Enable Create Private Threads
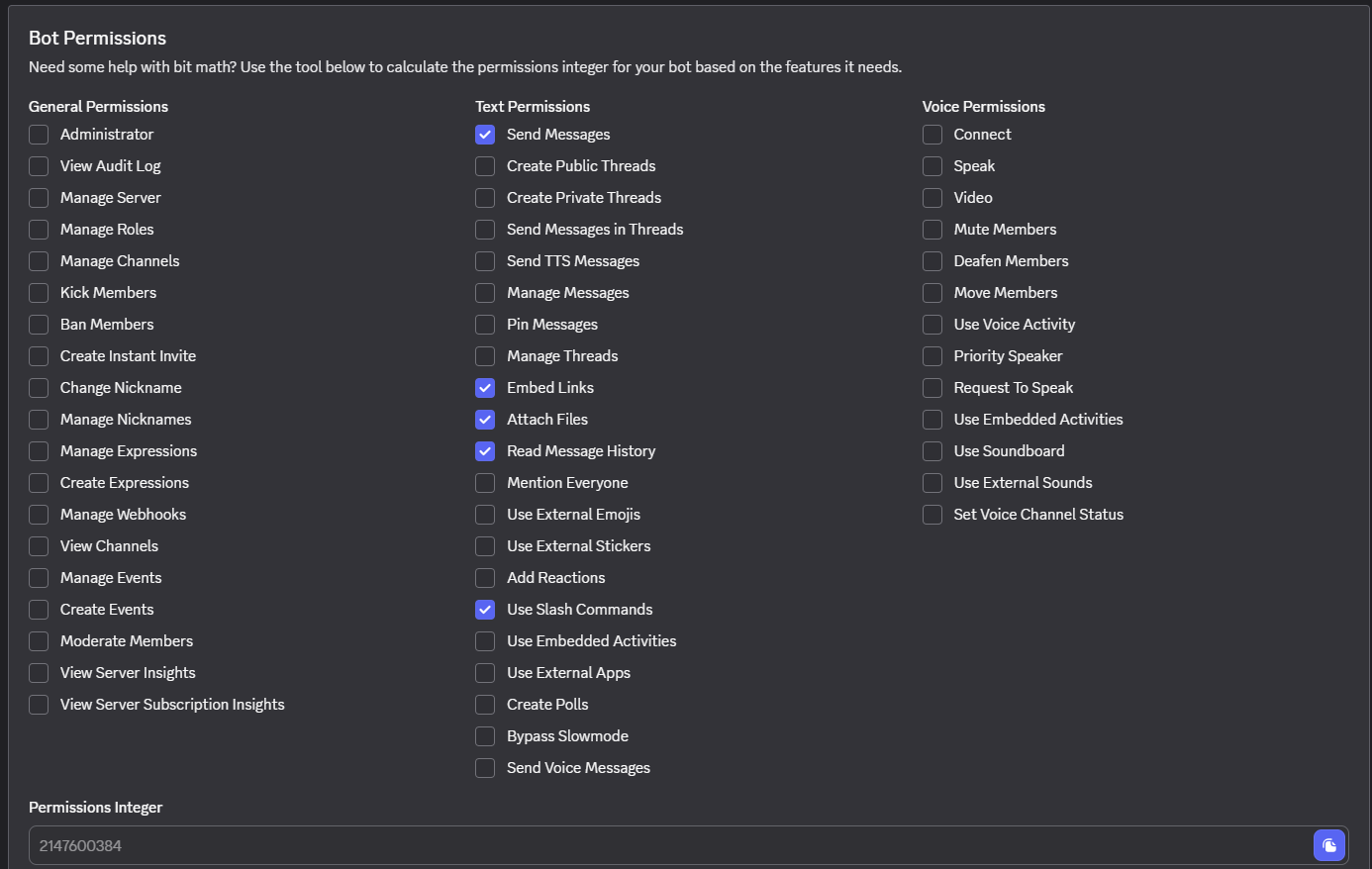Screen dimensions: 1372x869 (485, 198)
